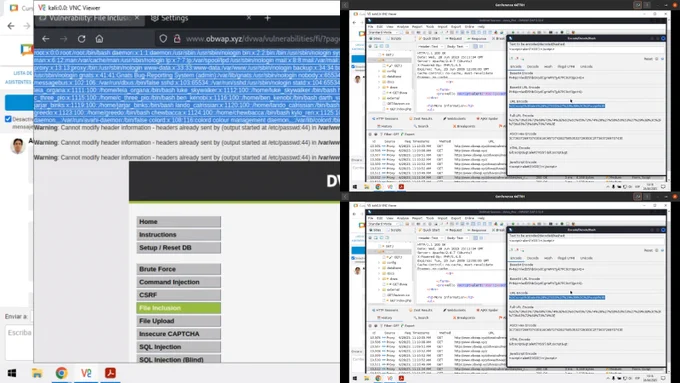The width and height of the screenshot is (680, 383).
Task: Open Analyse menu in upper Conference window ZAP
Action: point(403,26)
